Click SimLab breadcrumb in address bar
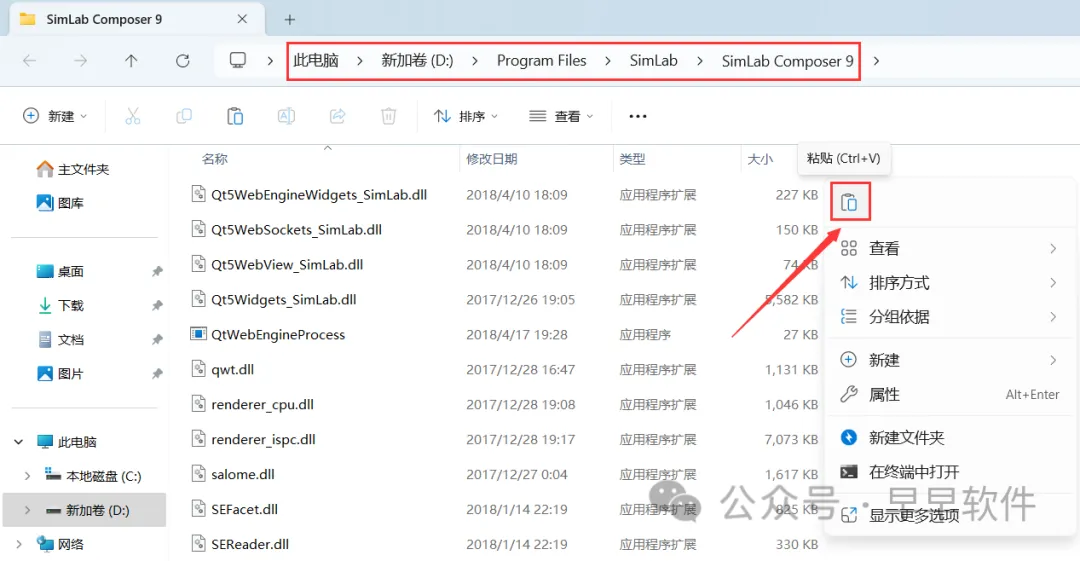 (654, 61)
